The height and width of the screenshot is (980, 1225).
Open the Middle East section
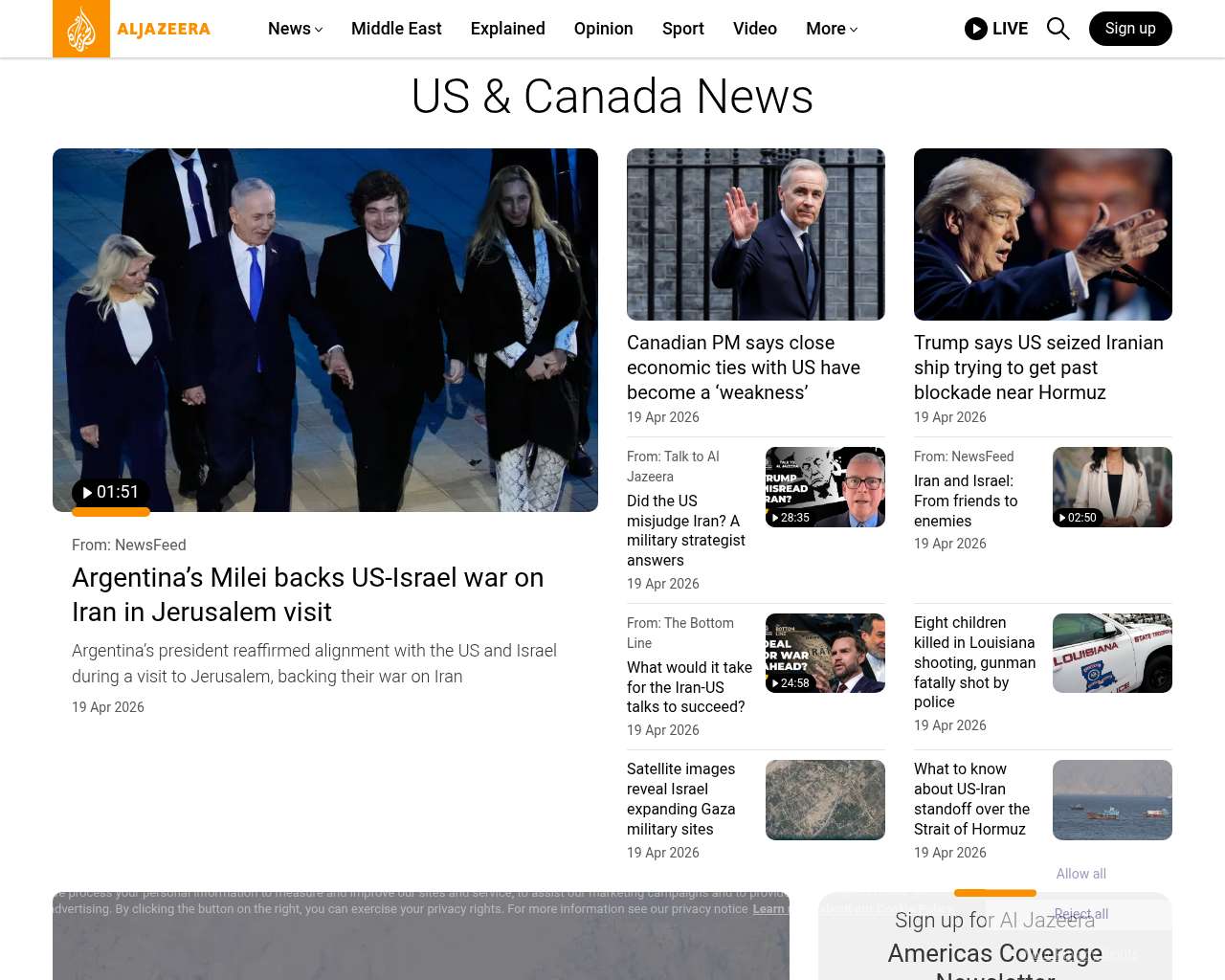(x=396, y=29)
